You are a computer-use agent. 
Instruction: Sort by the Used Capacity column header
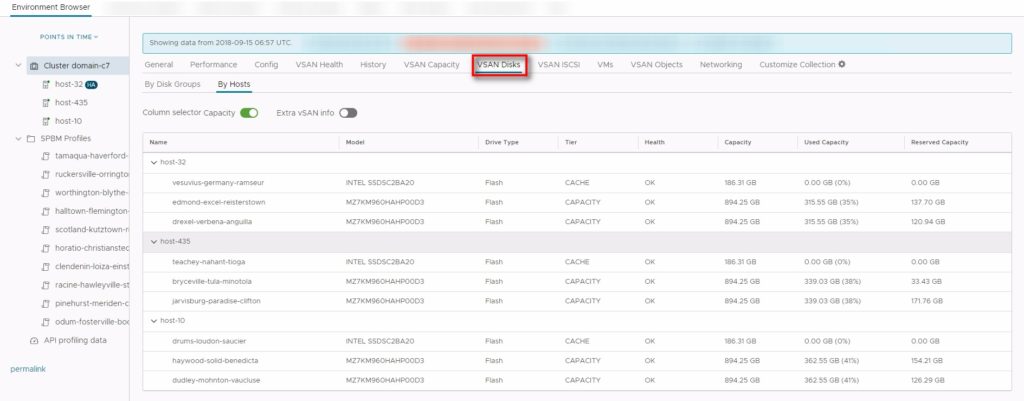[x=828, y=142]
